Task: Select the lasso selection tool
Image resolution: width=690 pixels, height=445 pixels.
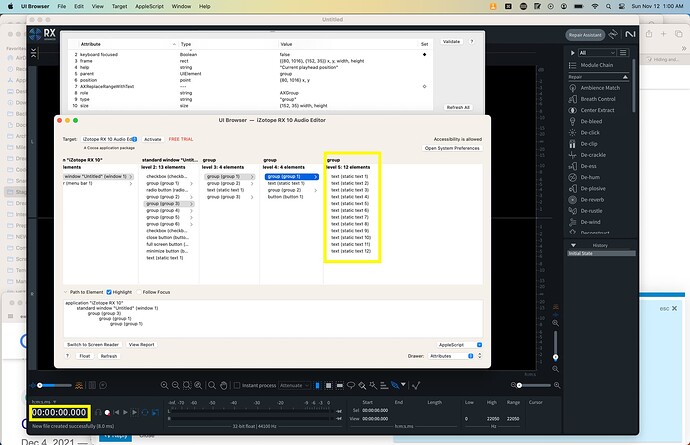Action: [x=351, y=386]
